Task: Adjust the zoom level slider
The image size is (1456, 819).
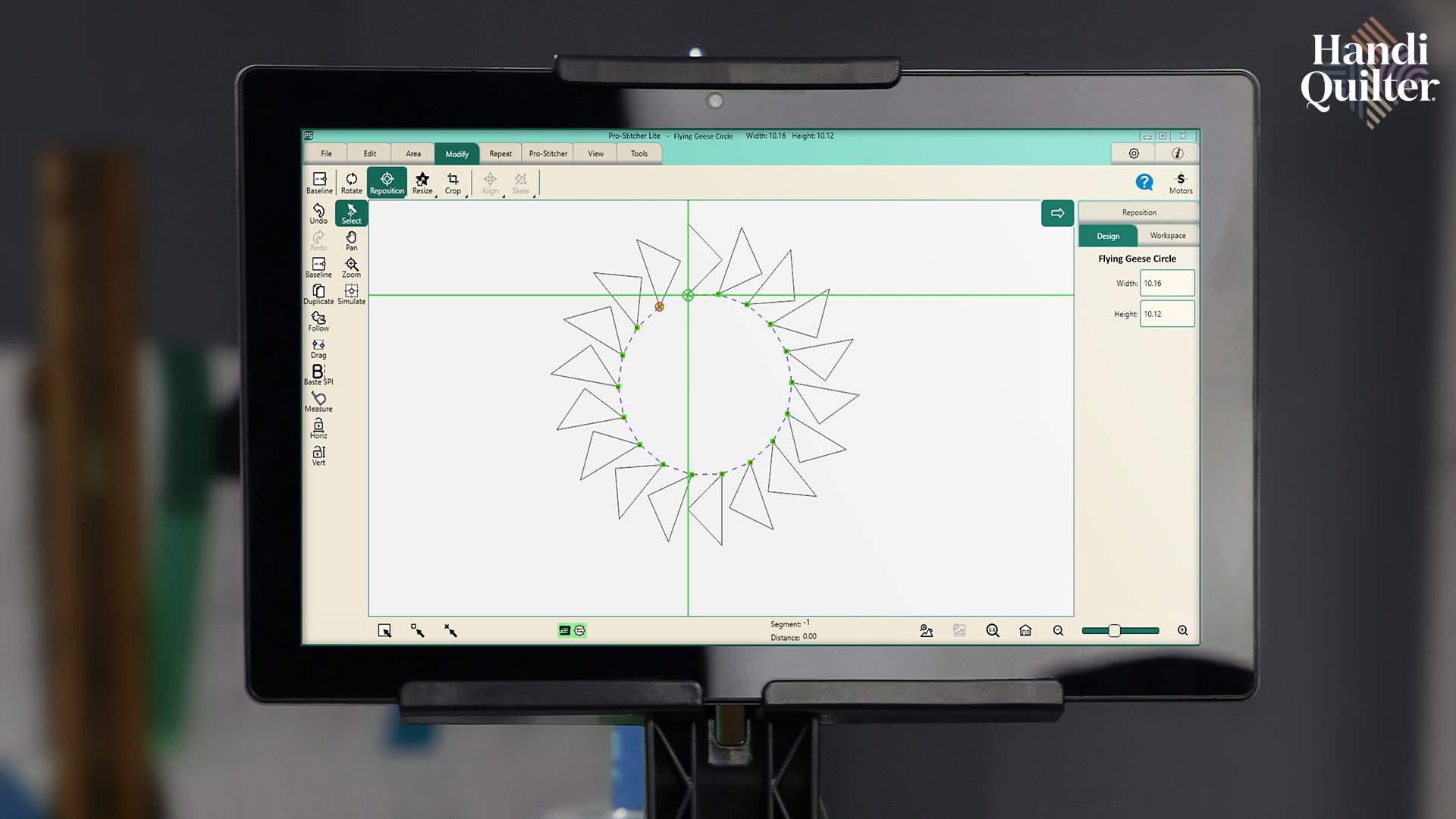Action: point(1114,631)
